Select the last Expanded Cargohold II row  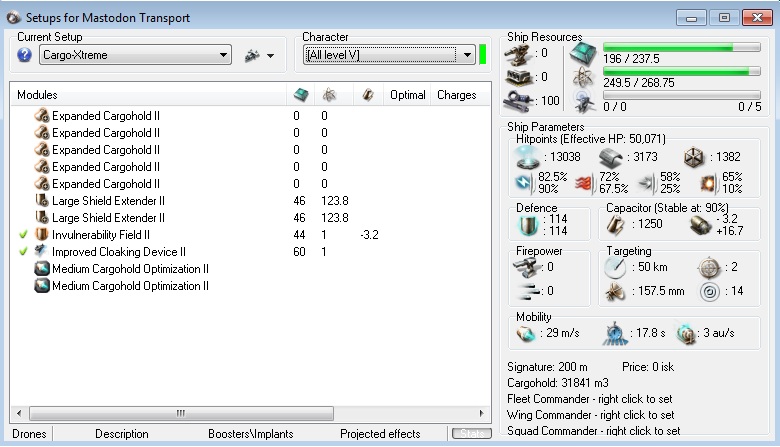pyautogui.click(x=250, y=183)
